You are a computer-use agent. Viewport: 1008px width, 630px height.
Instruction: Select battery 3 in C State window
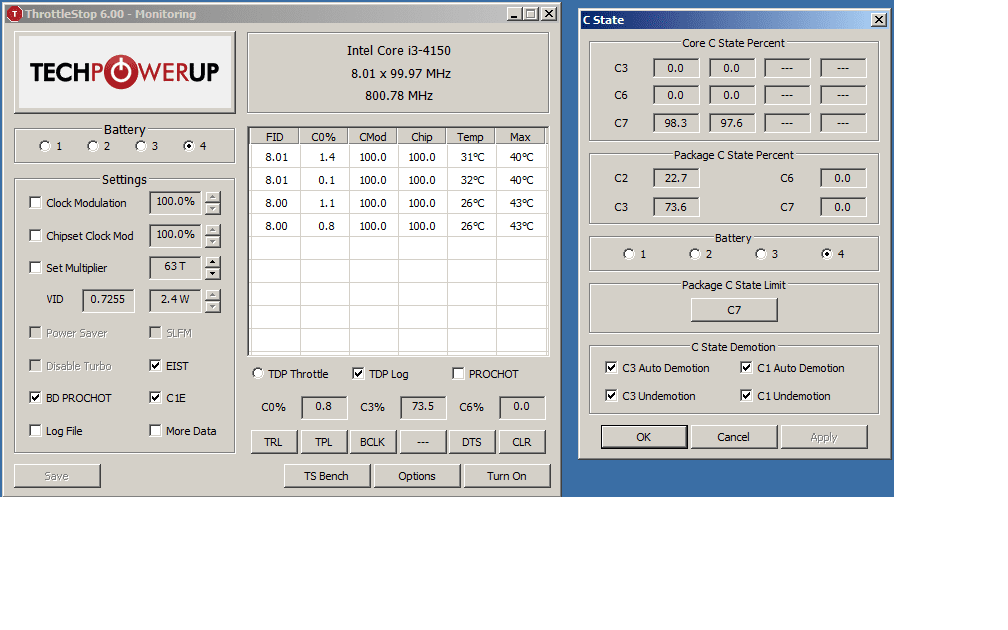pos(761,254)
